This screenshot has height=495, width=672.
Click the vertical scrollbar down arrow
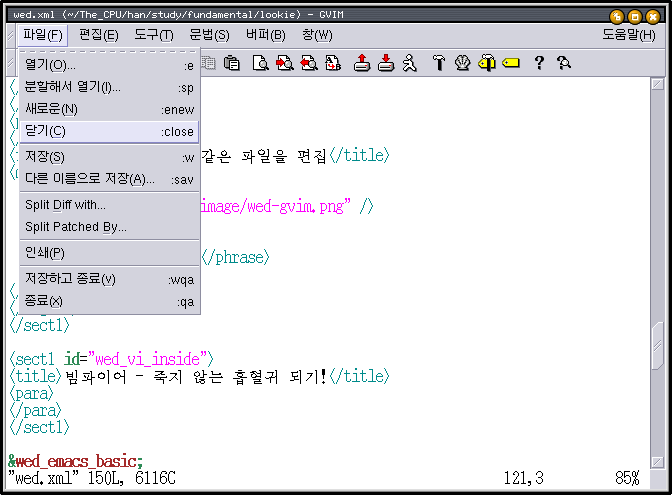click(657, 462)
